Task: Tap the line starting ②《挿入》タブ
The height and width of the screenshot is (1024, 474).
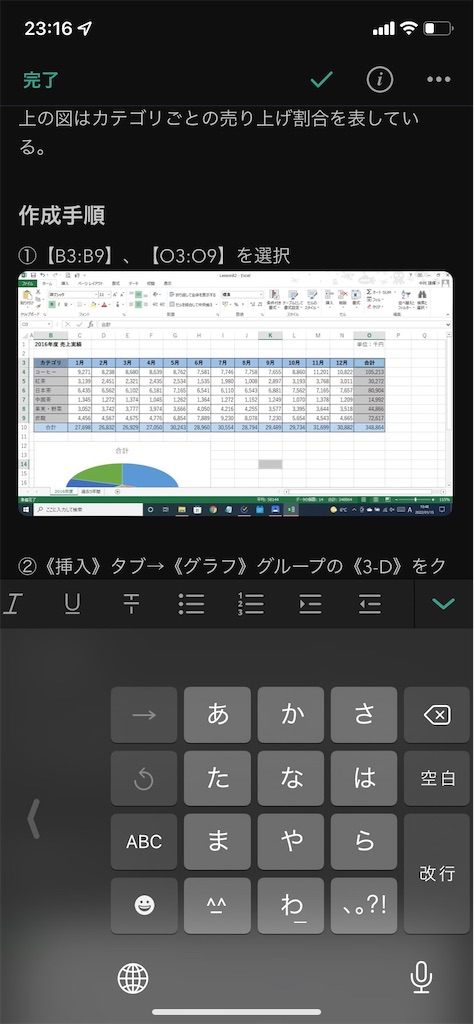Action: tap(232, 567)
